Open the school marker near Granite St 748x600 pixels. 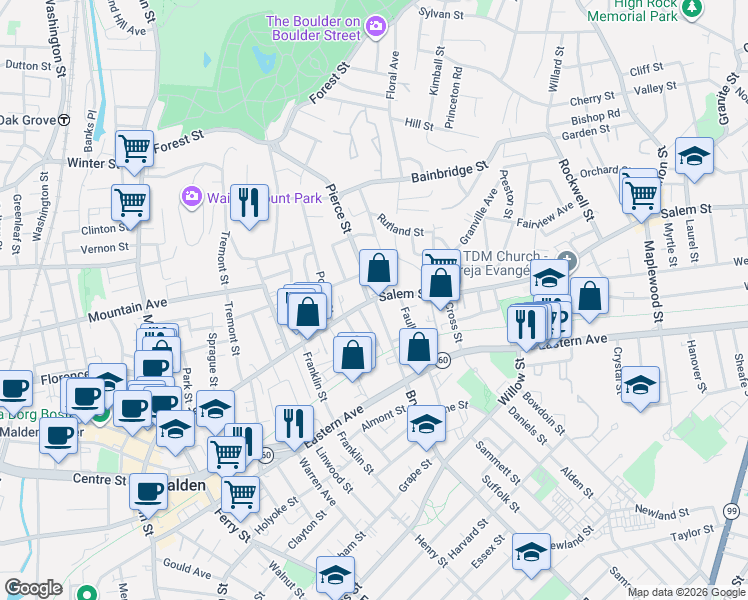point(695,157)
